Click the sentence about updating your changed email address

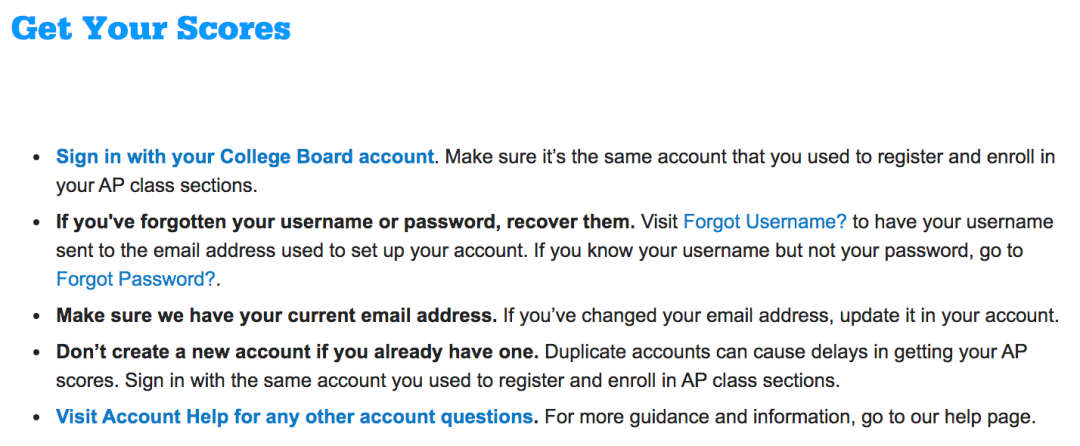point(780,316)
